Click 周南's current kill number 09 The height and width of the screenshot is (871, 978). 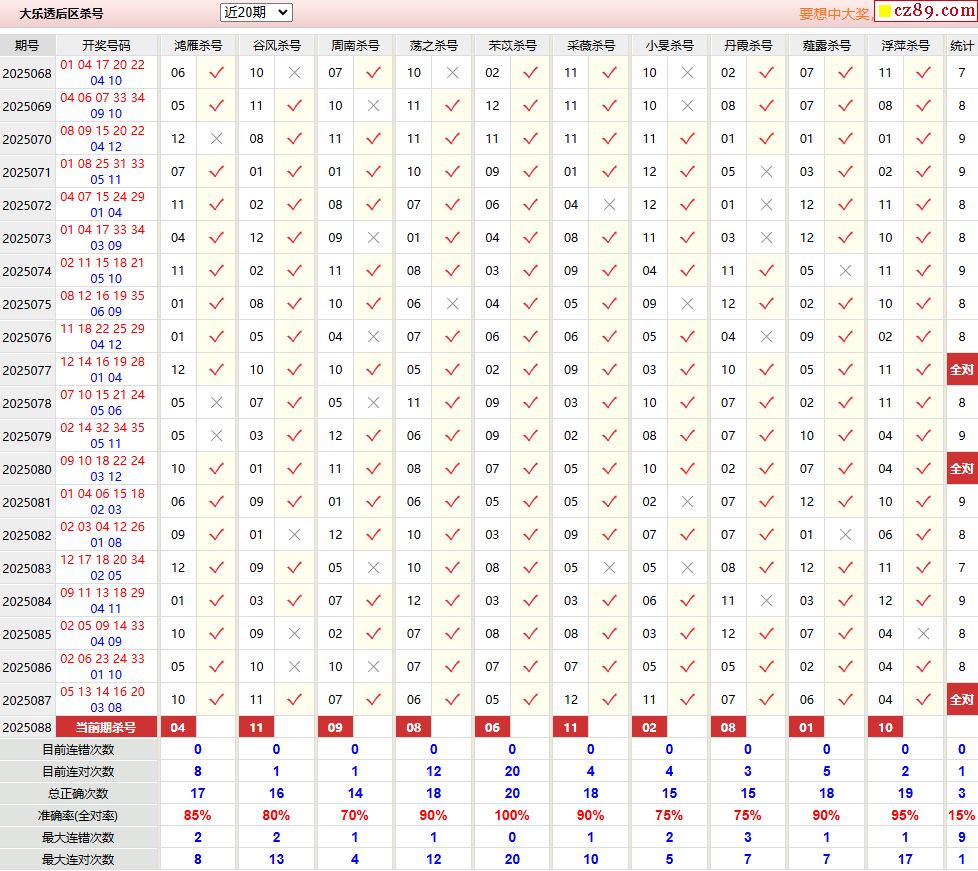pyautogui.click(x=335, y=727)
